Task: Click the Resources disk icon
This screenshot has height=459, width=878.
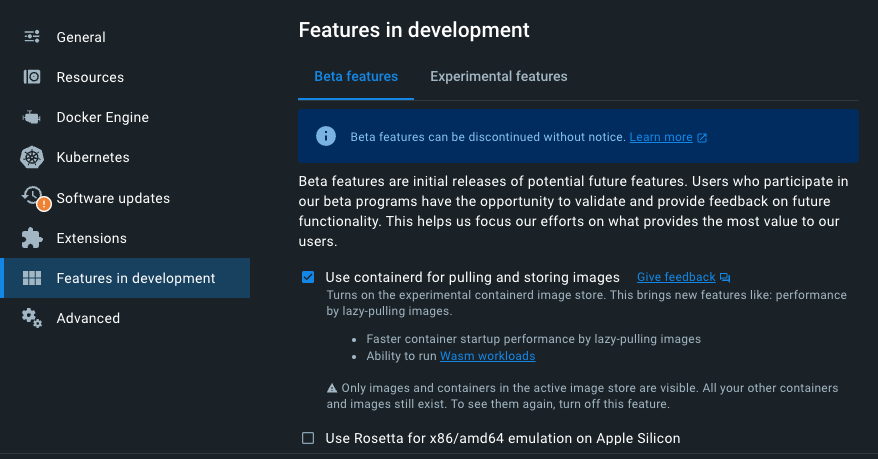Action: pos(32,77)
